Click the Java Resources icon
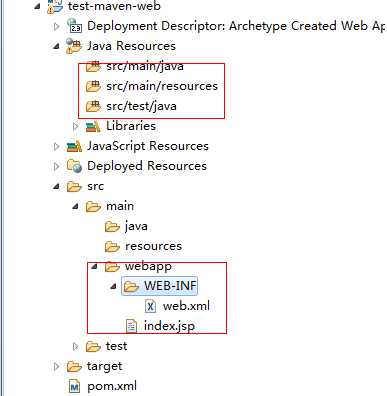387x396 pixels. pos(73,46)
